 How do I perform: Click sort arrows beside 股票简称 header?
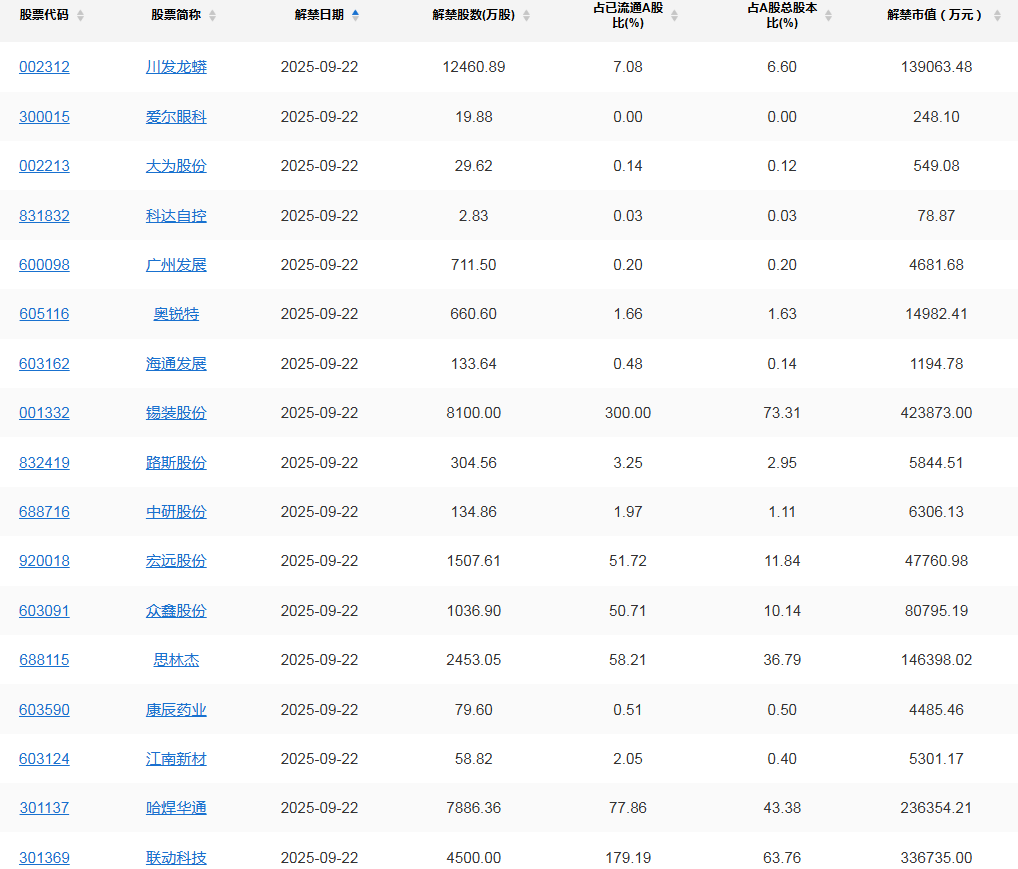point(212,16)
